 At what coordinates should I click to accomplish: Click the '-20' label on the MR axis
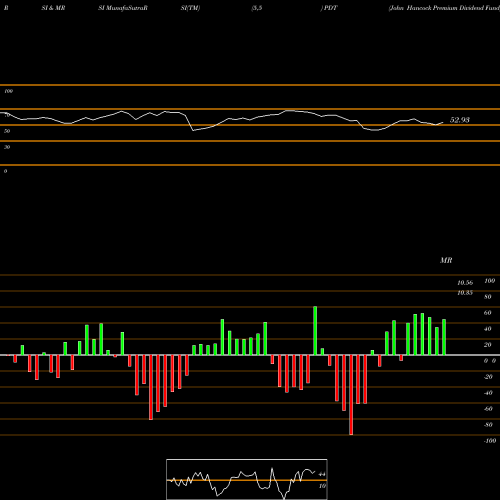[488, 377]
